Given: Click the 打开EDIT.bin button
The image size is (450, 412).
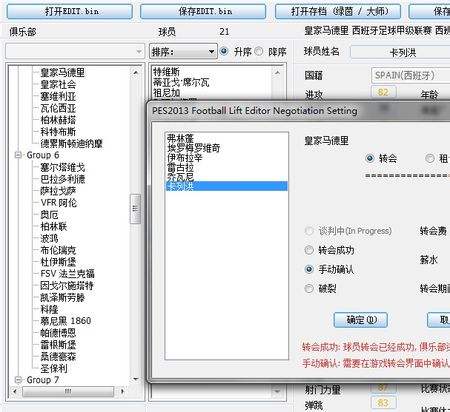Looking at the screenshot, I should coord(70,12).
